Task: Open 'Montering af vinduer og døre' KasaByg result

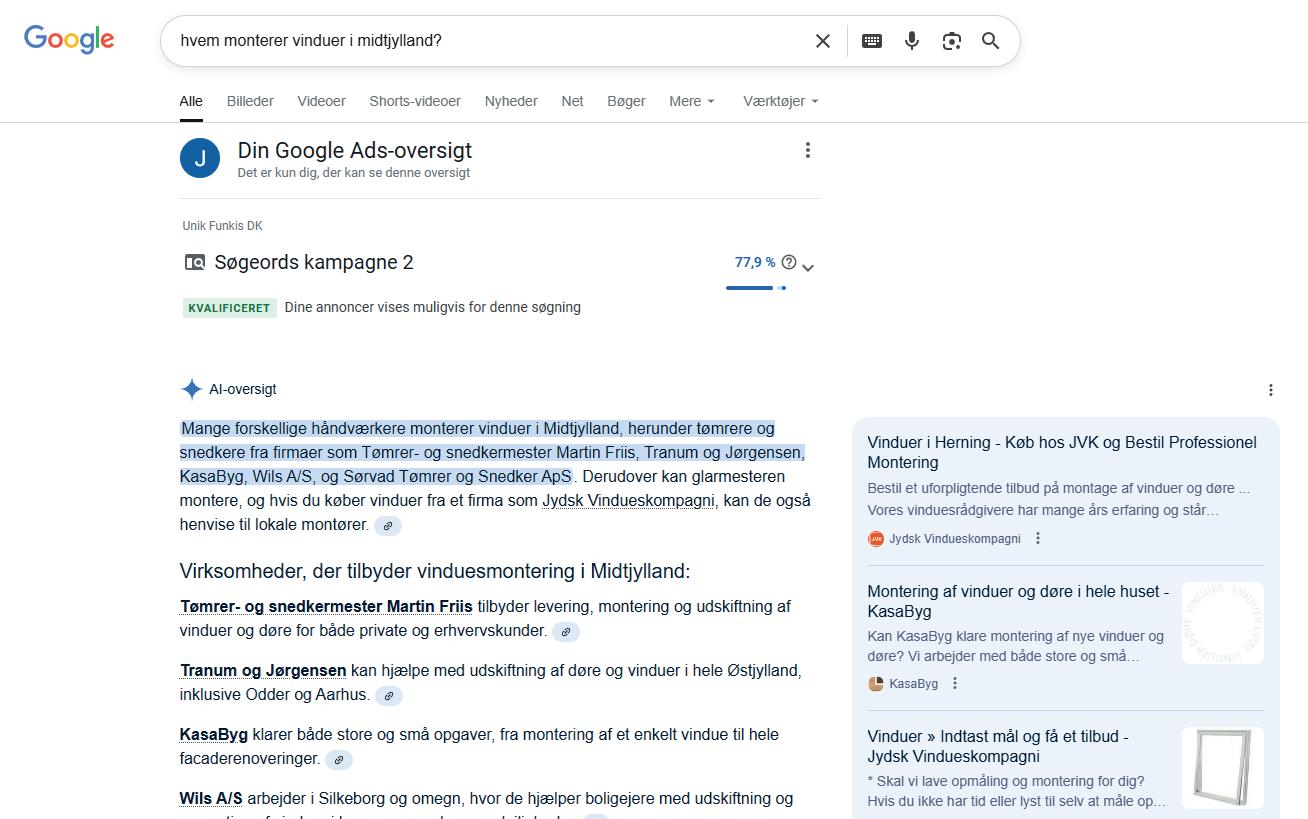Action: click(1018, 601)
